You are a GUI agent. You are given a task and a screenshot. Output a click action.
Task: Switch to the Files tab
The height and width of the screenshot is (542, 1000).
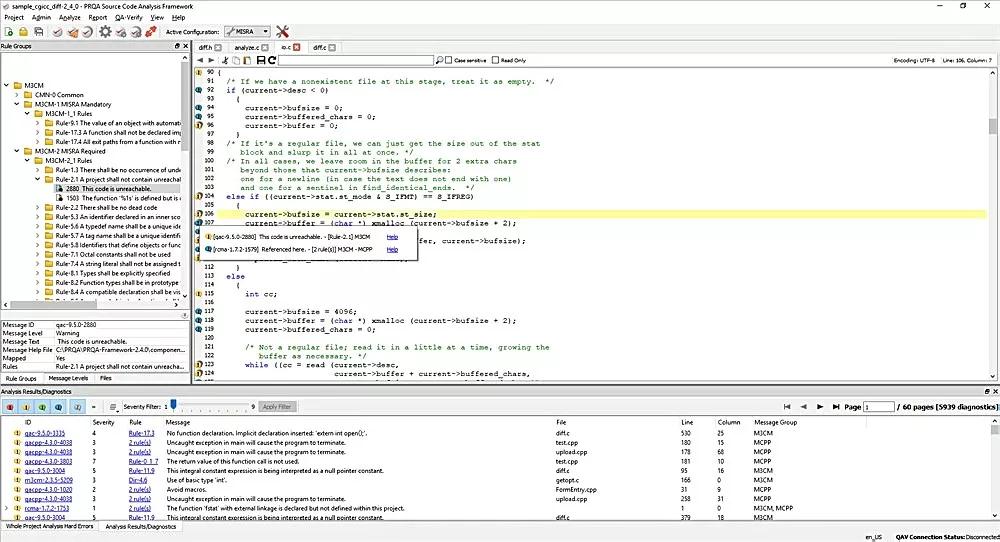(x=106, y=378)
